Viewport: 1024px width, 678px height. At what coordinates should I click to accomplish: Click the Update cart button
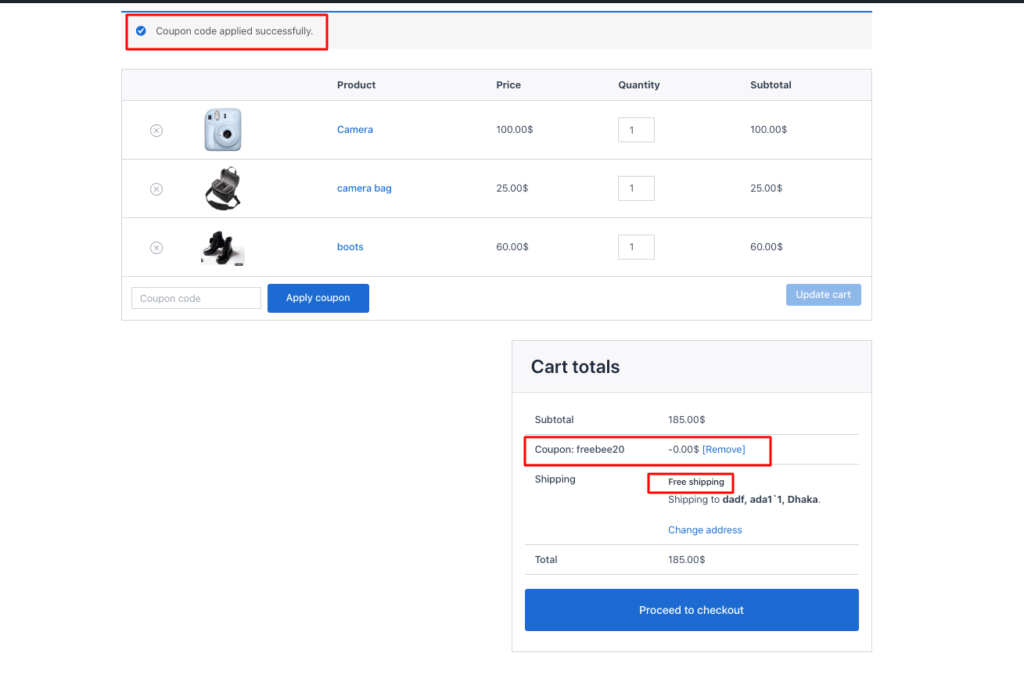tap(823, 294)
